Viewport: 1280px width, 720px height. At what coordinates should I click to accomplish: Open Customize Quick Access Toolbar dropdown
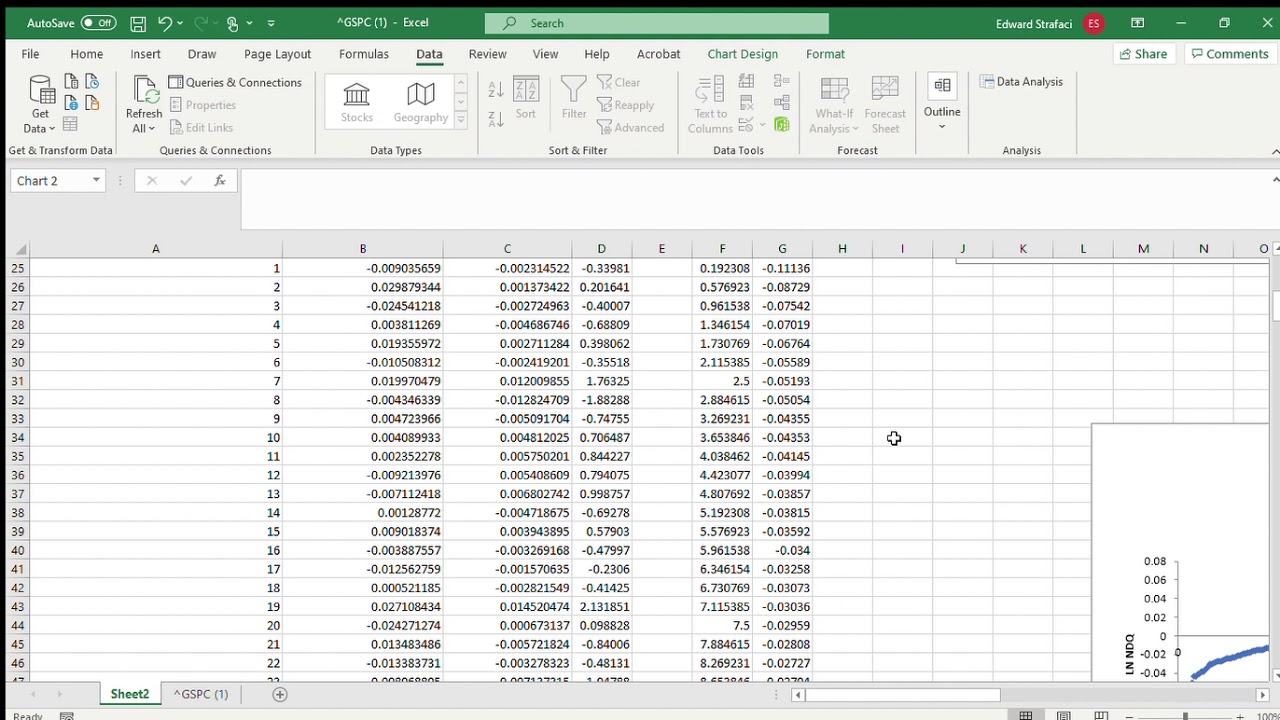tap(271, 23)
